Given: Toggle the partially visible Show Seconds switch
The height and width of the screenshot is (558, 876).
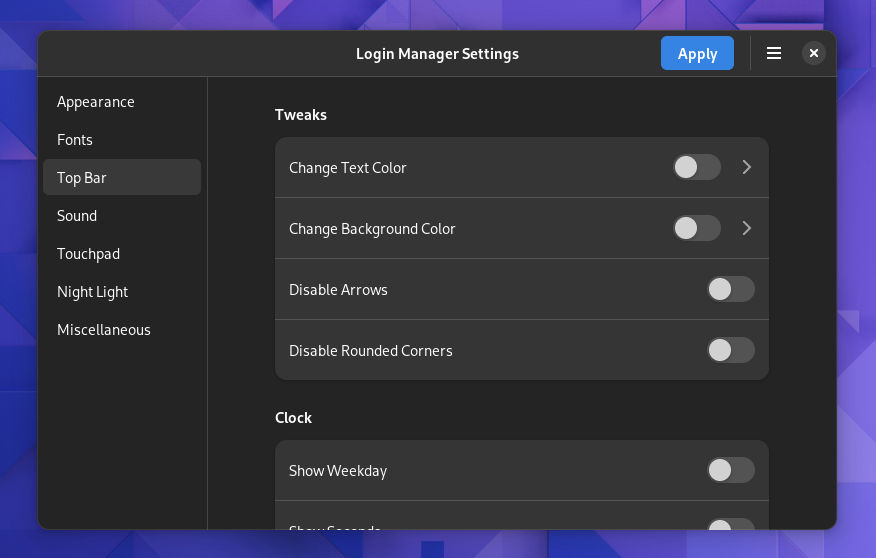Looking at the screenshot, I should pyautogui.click(x=730, y=524).
